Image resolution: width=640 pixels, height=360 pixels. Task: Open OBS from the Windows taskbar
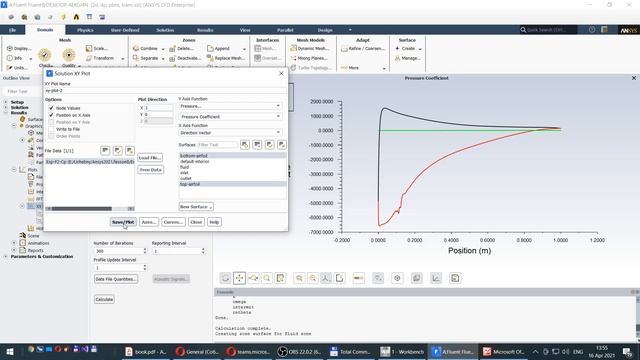click(298, 351)
